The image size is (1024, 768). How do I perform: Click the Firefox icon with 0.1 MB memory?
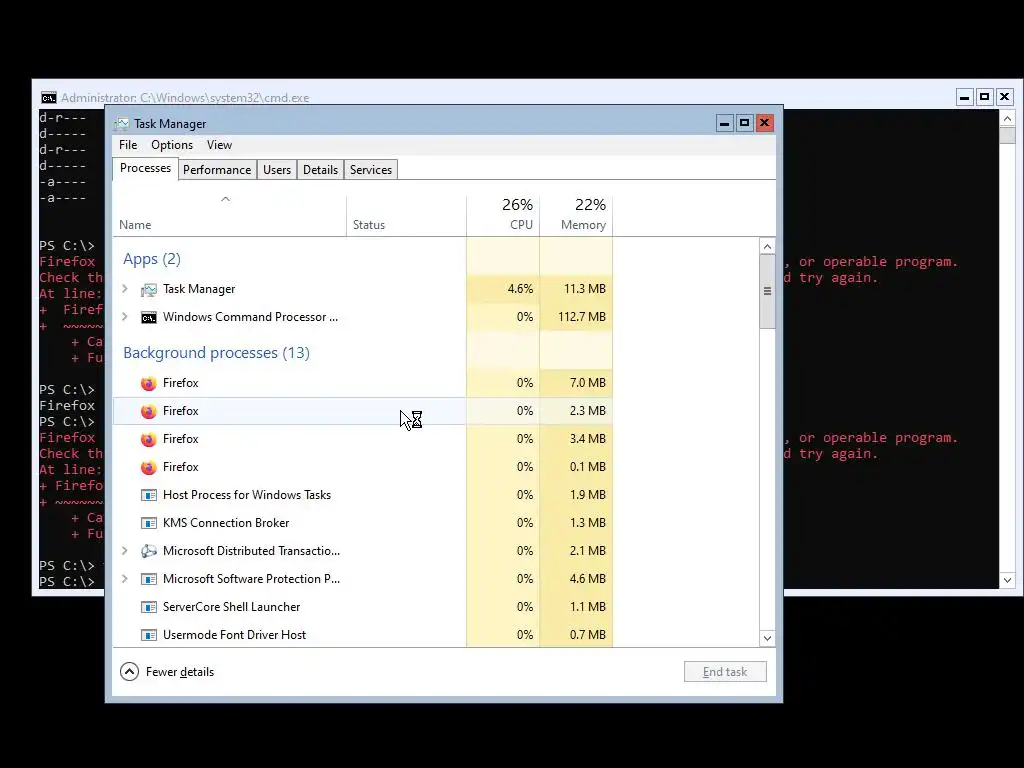149,468
